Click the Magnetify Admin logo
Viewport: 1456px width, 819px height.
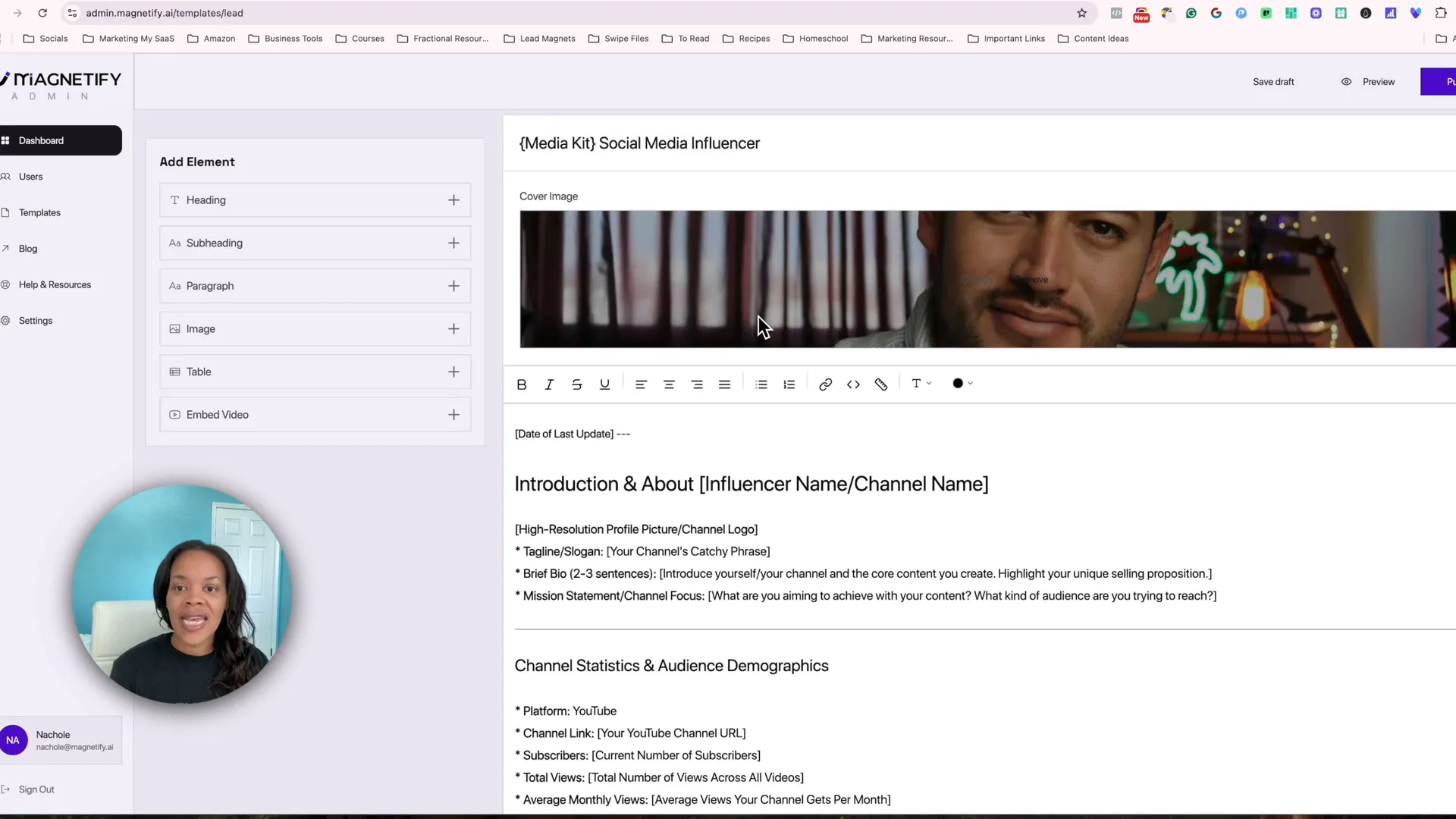(62, 86)
